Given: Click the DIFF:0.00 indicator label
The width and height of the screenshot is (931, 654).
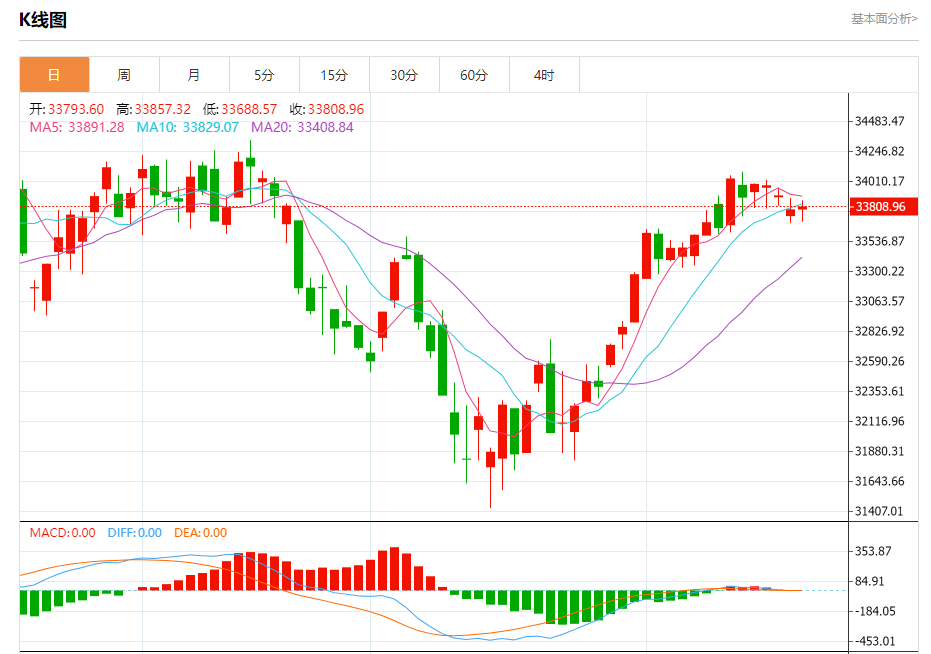Looking at the screenshot, I should (135, 533).
